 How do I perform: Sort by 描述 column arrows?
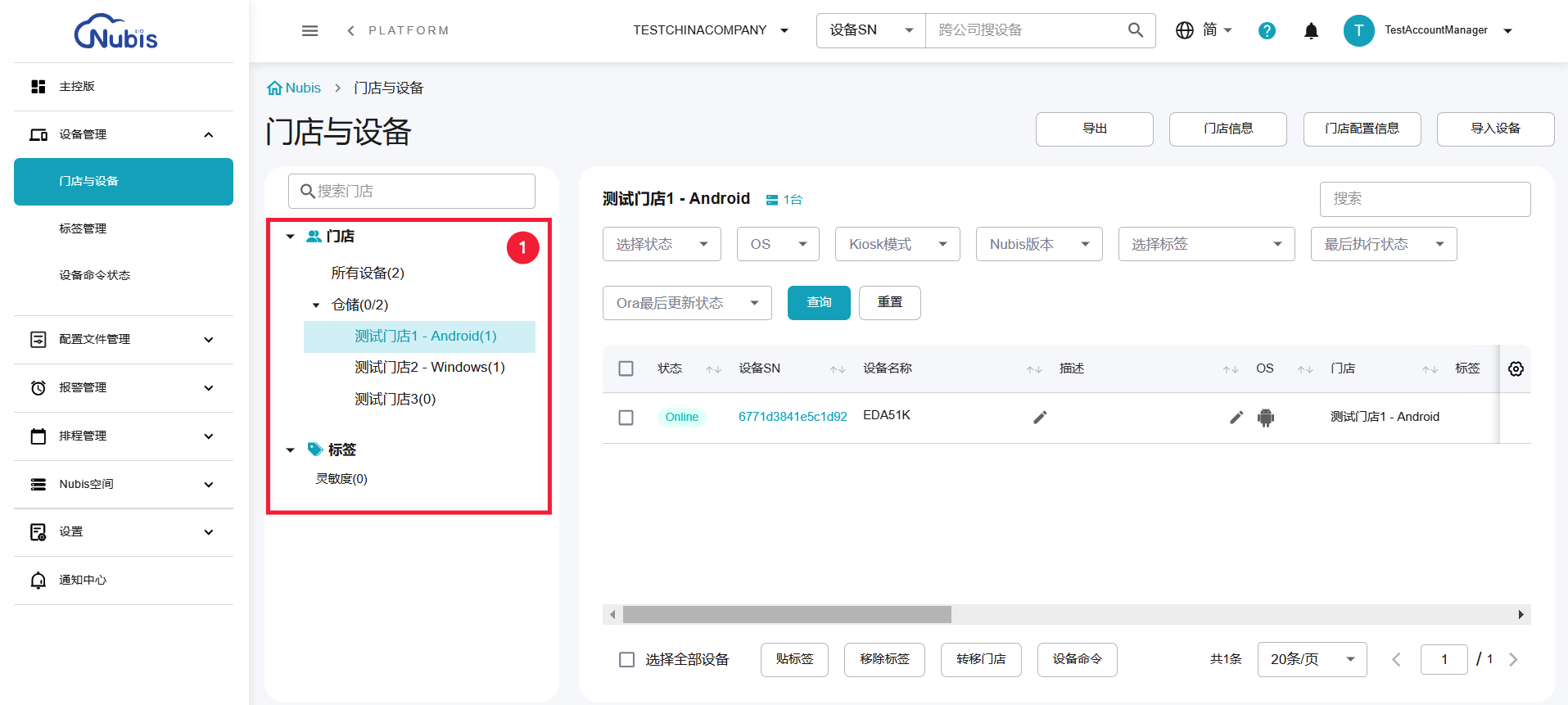click(x=1231, y=369)
